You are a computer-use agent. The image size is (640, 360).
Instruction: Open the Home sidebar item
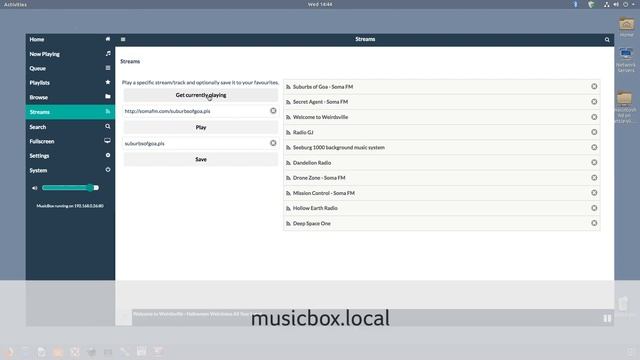pyautogui.click(x=70, y=39)
